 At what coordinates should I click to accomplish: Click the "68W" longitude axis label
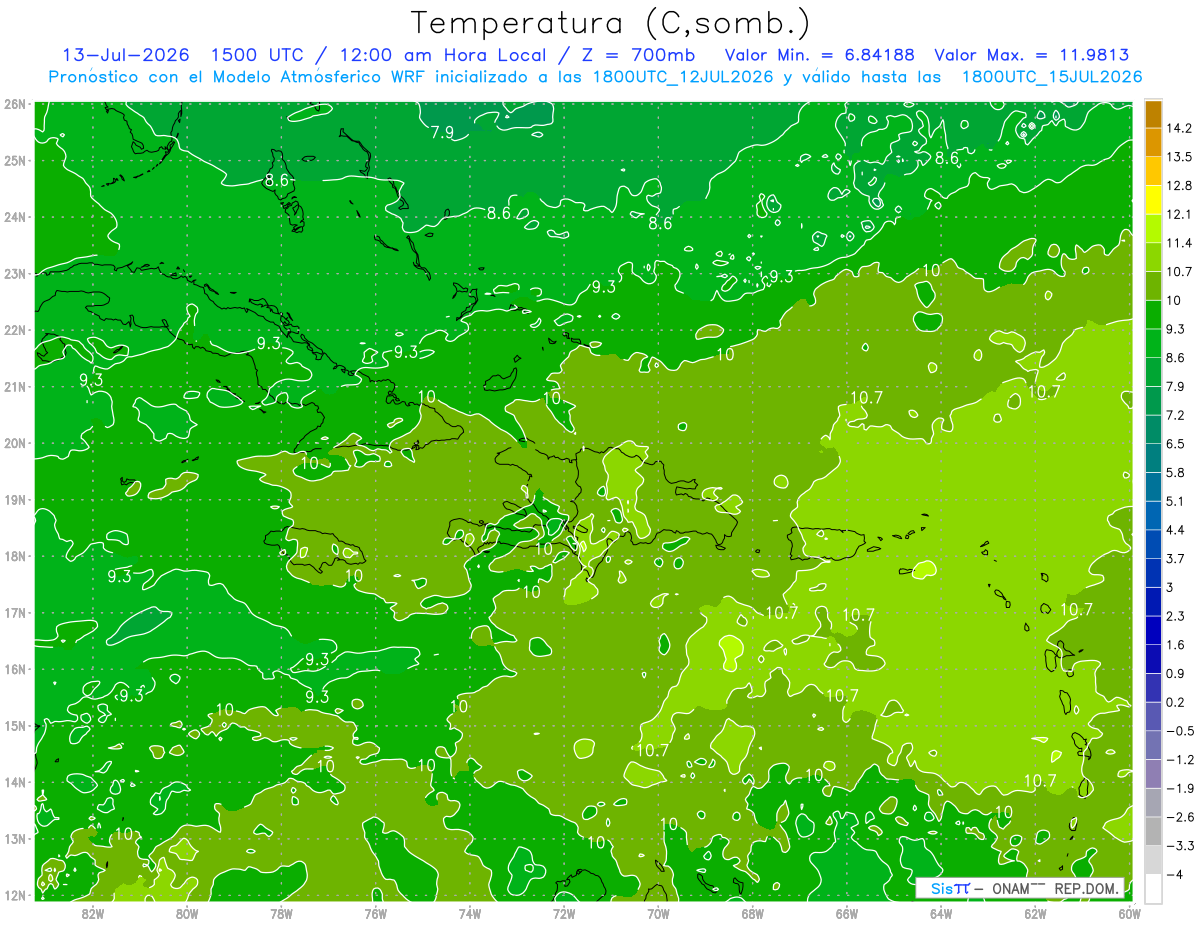pos(753,913)
